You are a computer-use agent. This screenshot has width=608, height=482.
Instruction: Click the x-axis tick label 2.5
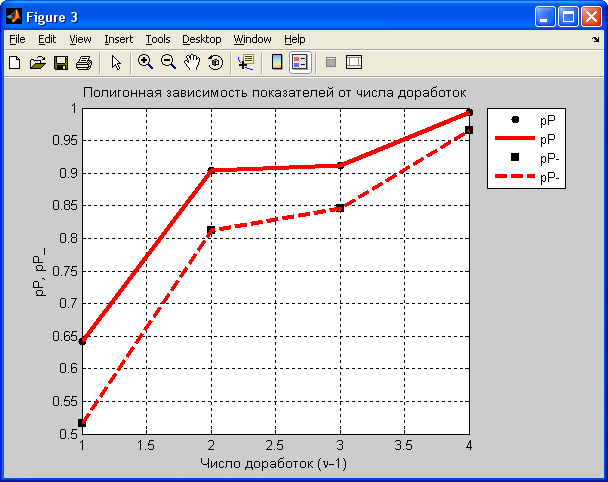coord(275,446)
